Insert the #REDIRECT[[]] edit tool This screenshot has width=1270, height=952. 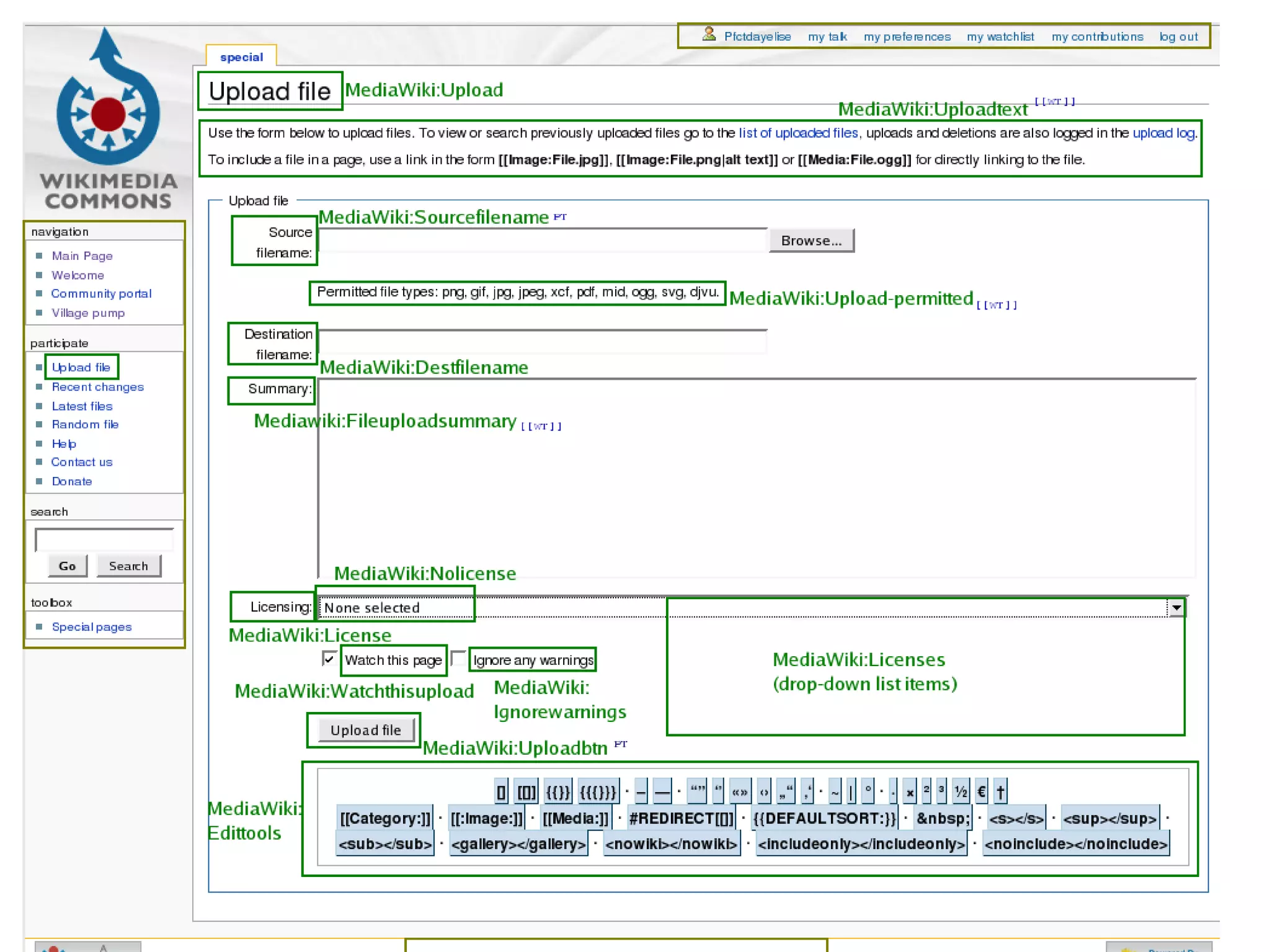[681, 819]
